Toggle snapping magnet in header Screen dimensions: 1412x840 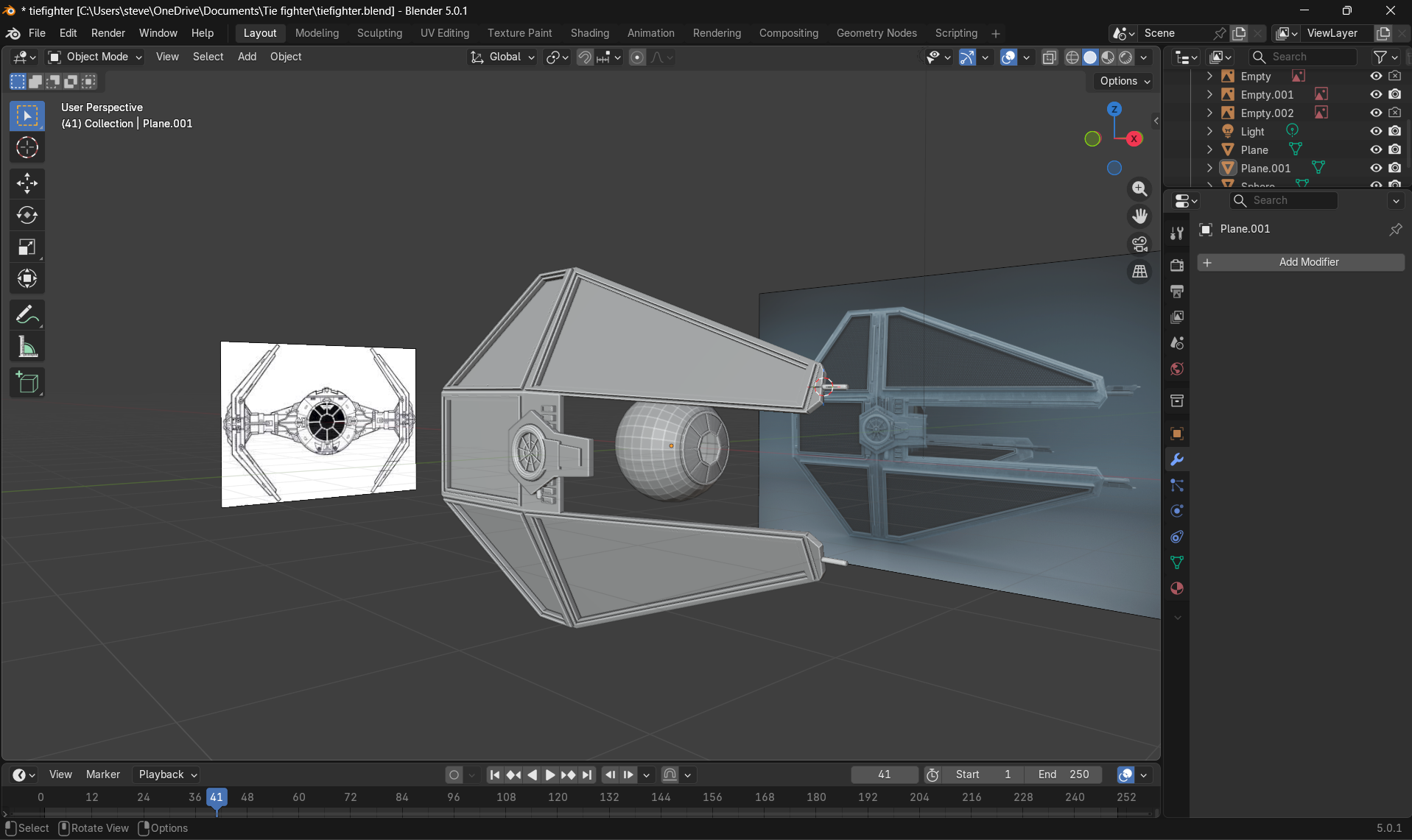point(584,57)
